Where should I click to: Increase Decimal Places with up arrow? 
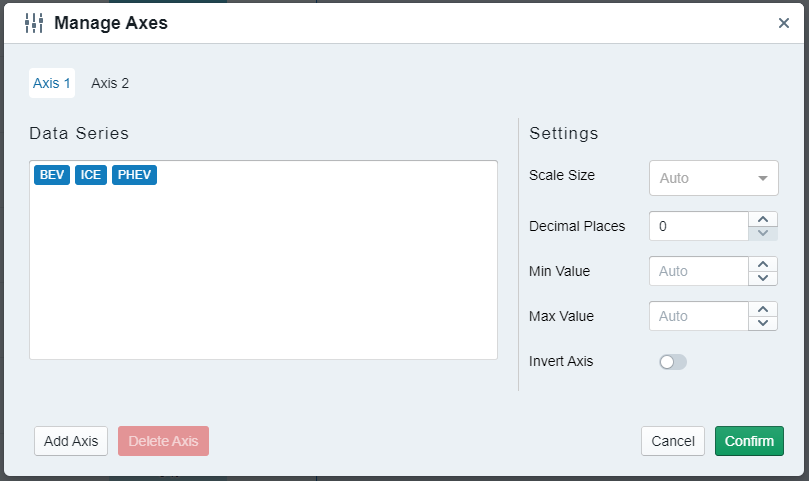[763, 219]
